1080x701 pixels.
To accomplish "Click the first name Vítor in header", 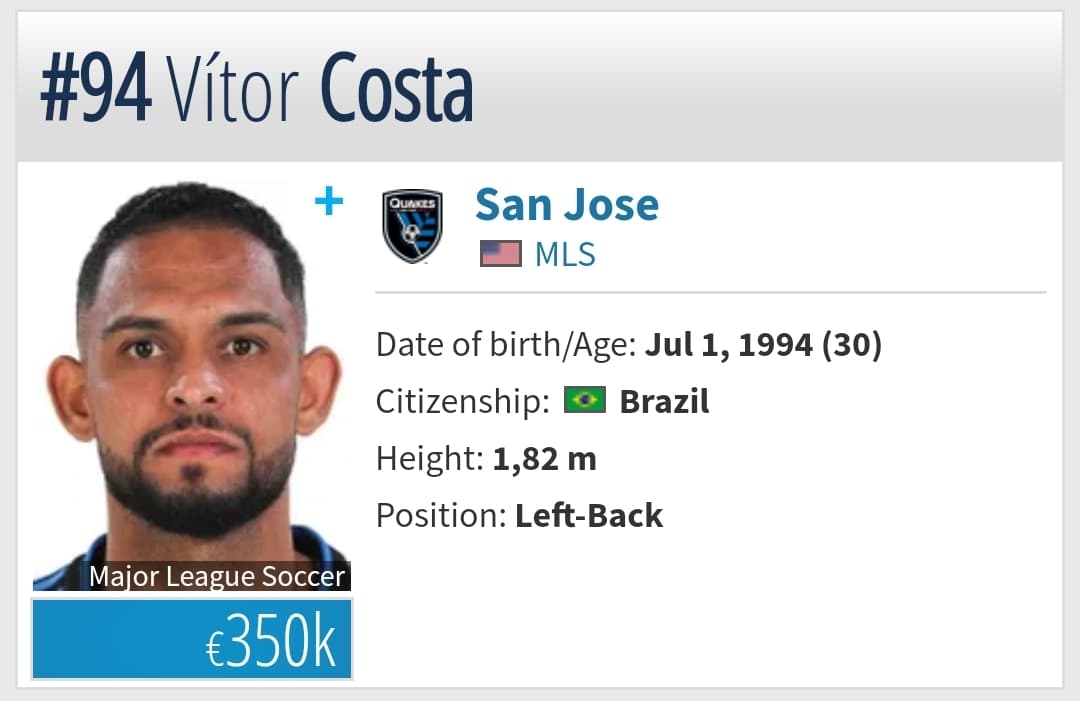I will [233, 88].
